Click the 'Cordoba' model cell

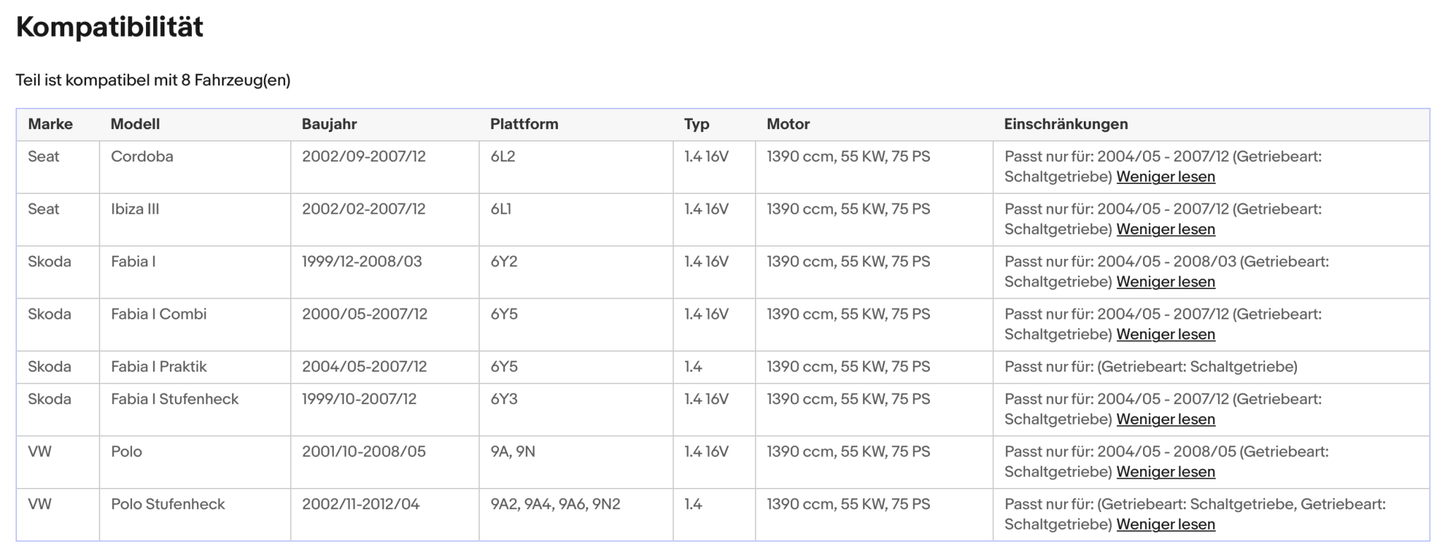(x=142, y=157)
